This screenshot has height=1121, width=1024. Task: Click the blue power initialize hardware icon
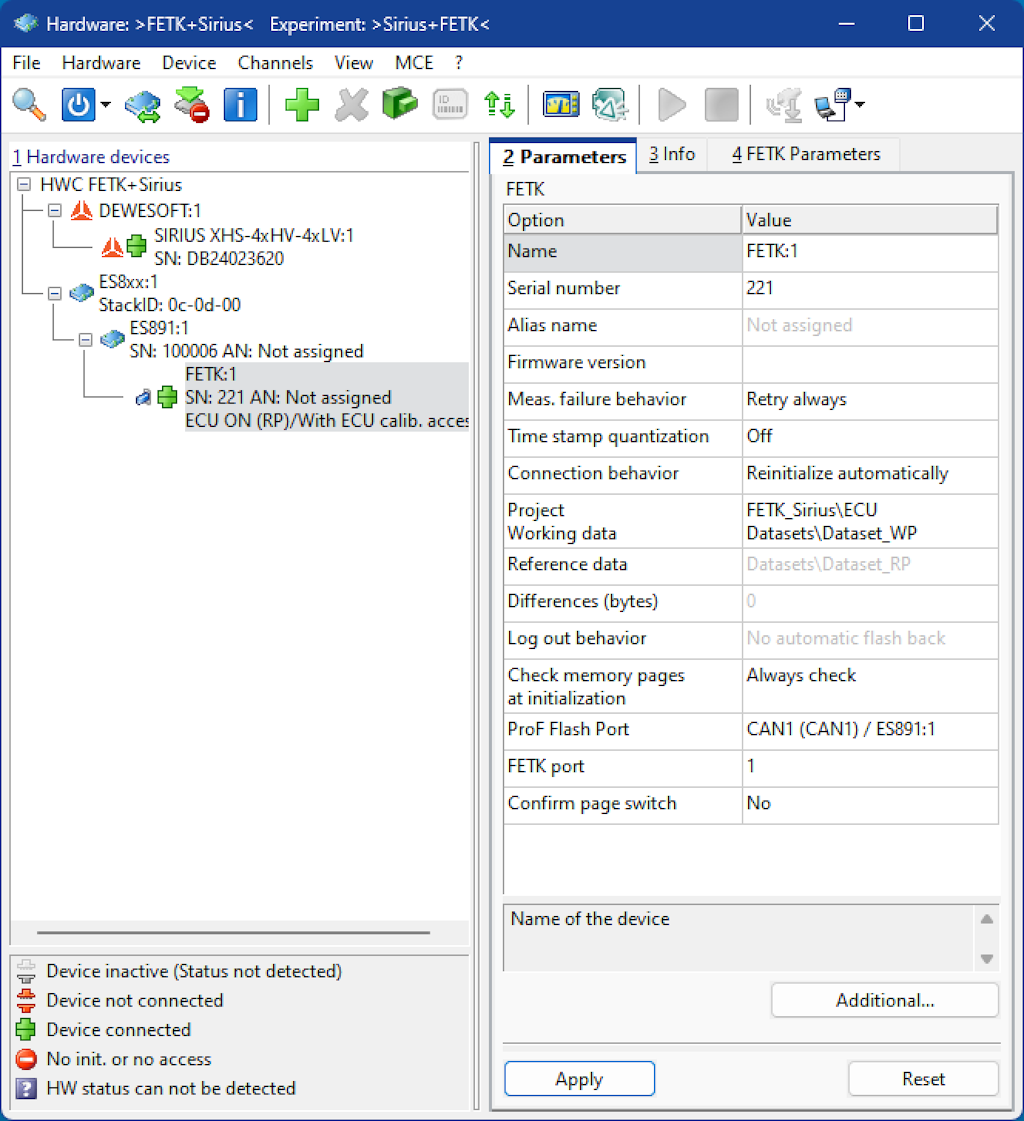[x=78, y=104]
